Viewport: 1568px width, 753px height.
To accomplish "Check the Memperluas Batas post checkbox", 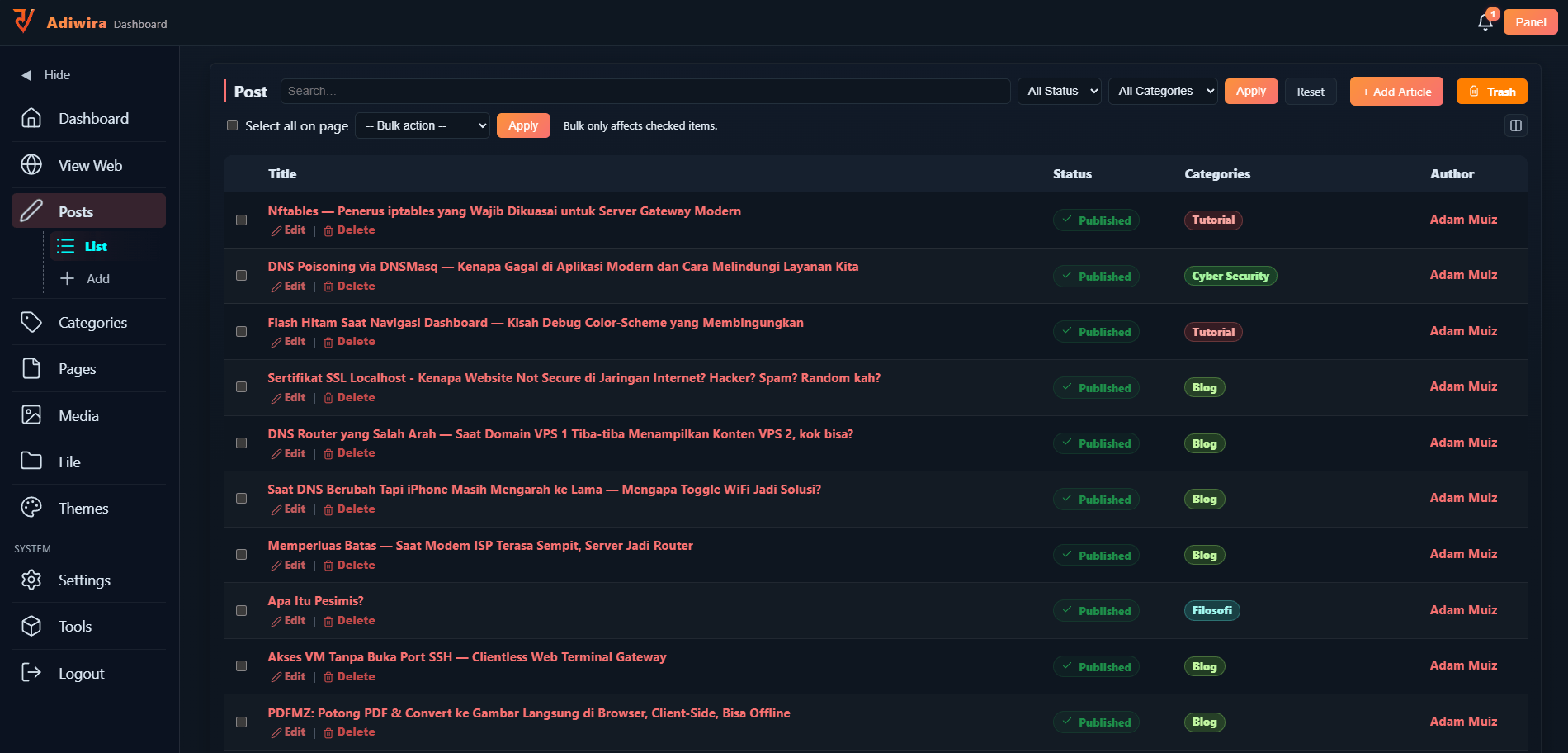I will click(242, 555).
